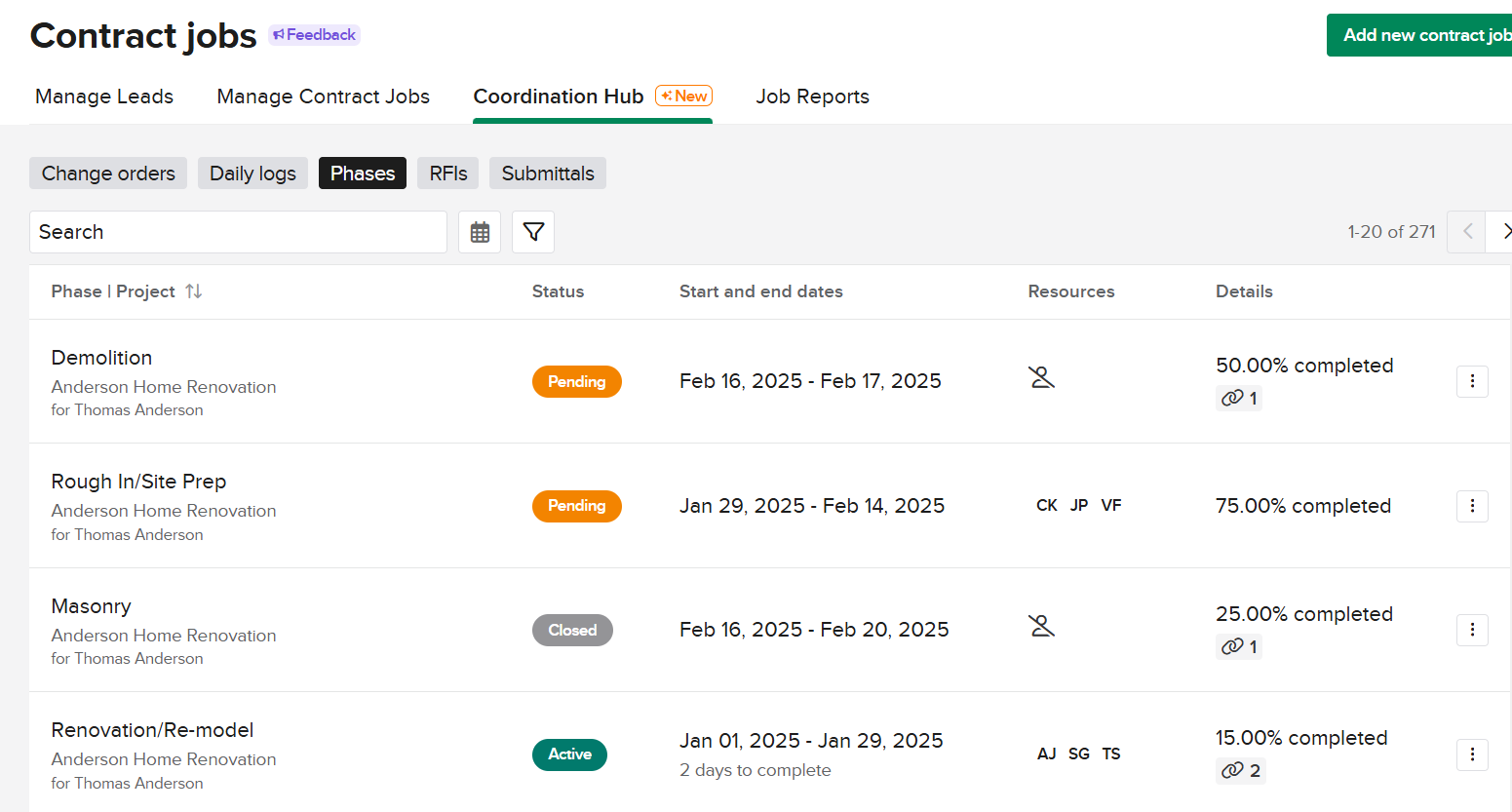Screen dimensions: 1512x812
Task: Select Change orders filter chip
Action: (108, 174)
